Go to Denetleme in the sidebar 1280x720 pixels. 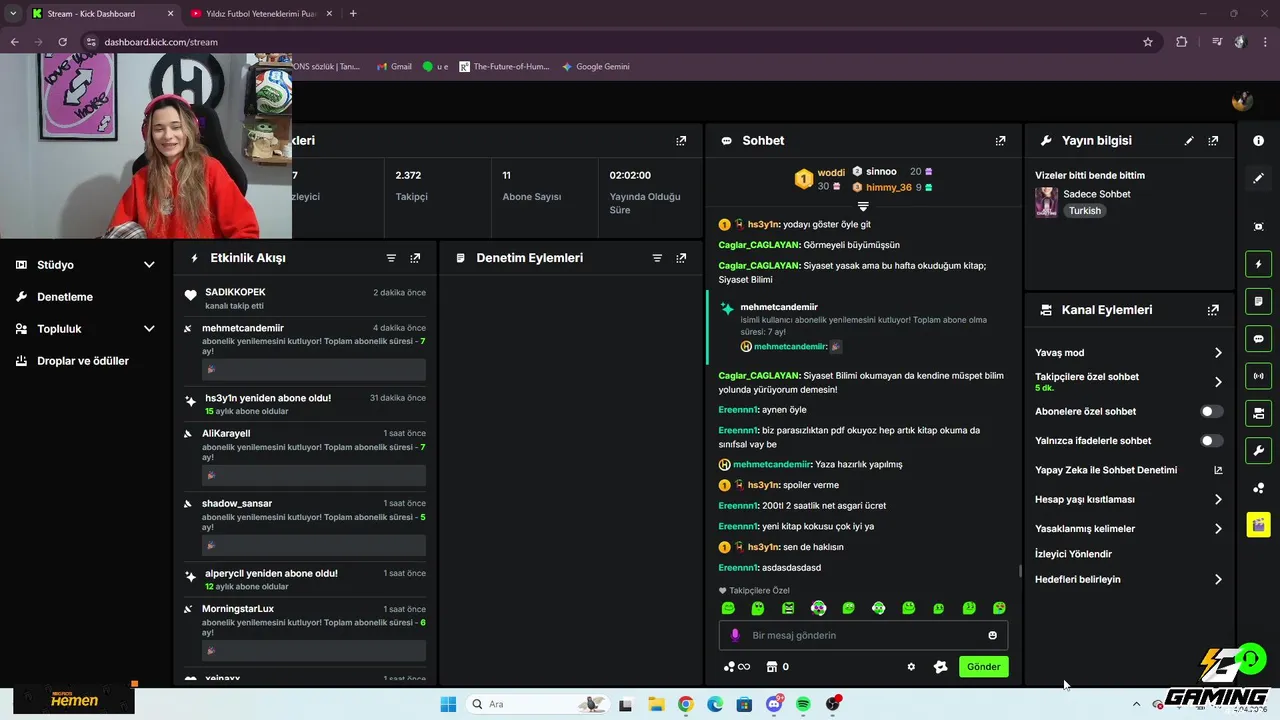65,297
